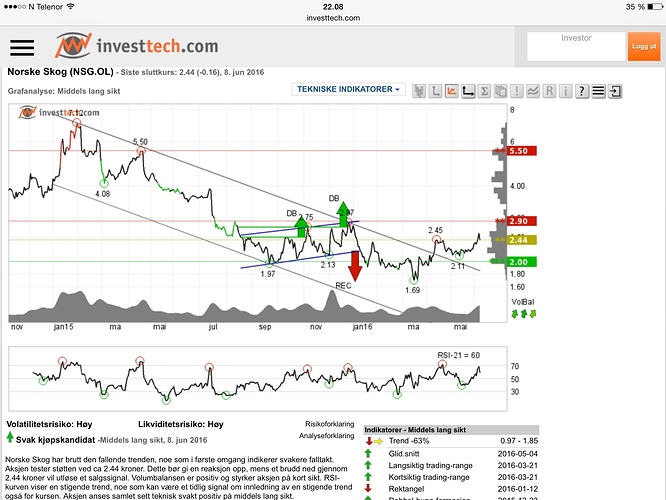Click the three-line list toolbar icon
This screenshot has height=500, width=666.
coord(598,91)
